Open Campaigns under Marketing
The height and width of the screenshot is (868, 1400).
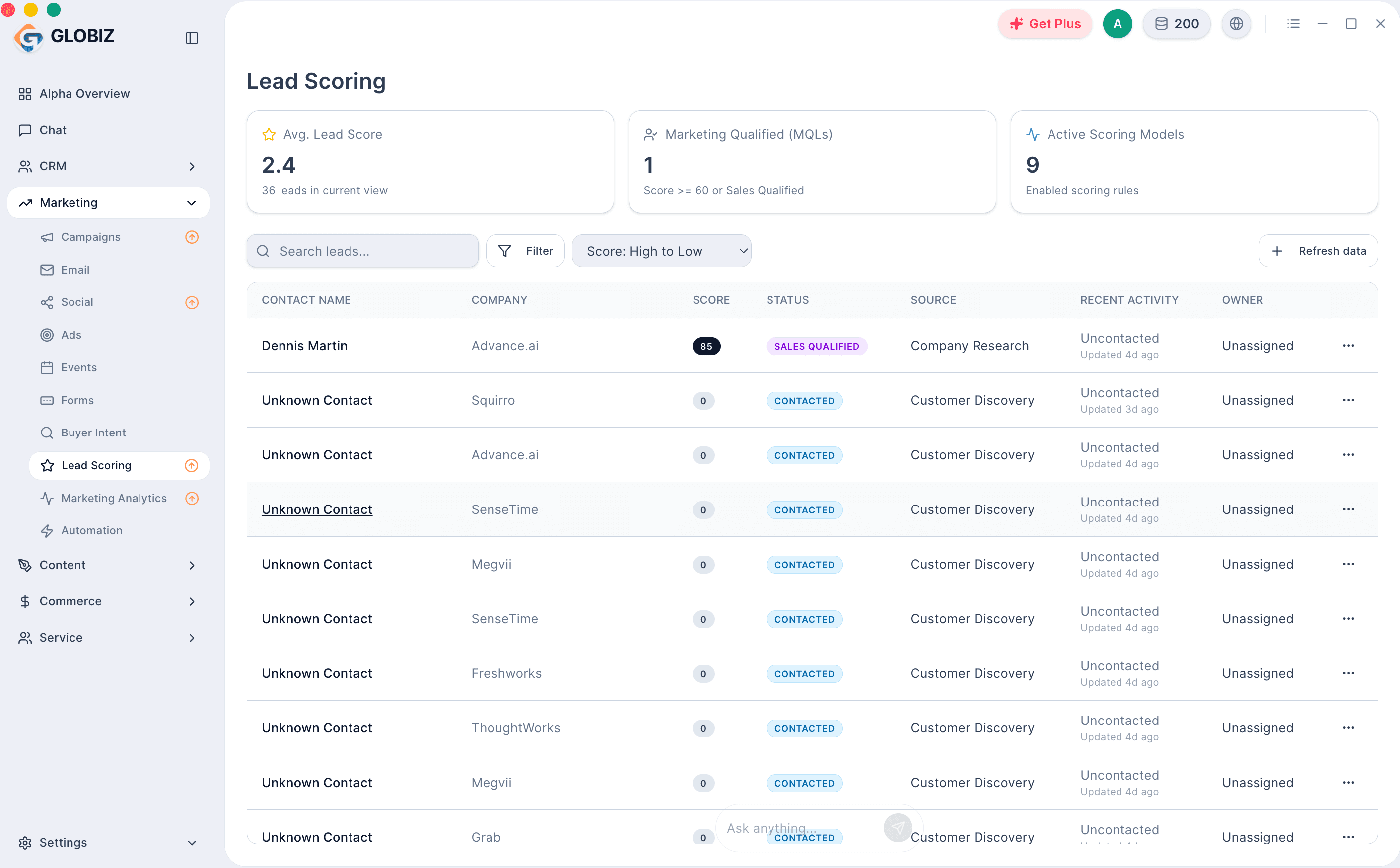pyautogui.click(x=91, y=237)
